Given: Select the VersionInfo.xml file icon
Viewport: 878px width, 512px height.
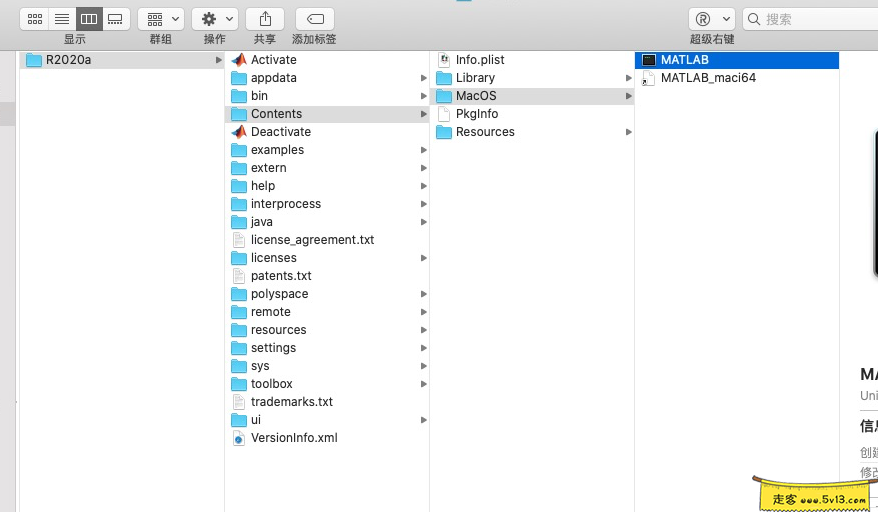Looking at the screenshot, I should tap(239, 438).
